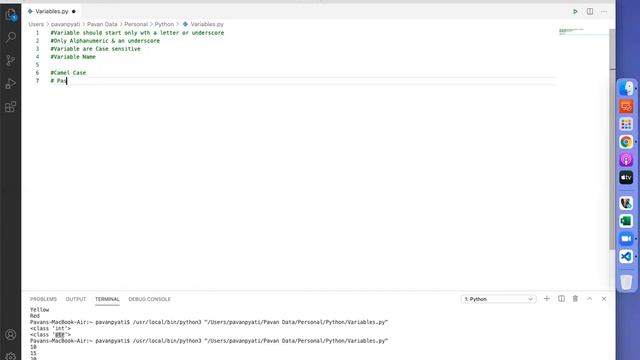This screenshot has height=360, width=640.
Task: Open the Source Control view
Action: 11,60
